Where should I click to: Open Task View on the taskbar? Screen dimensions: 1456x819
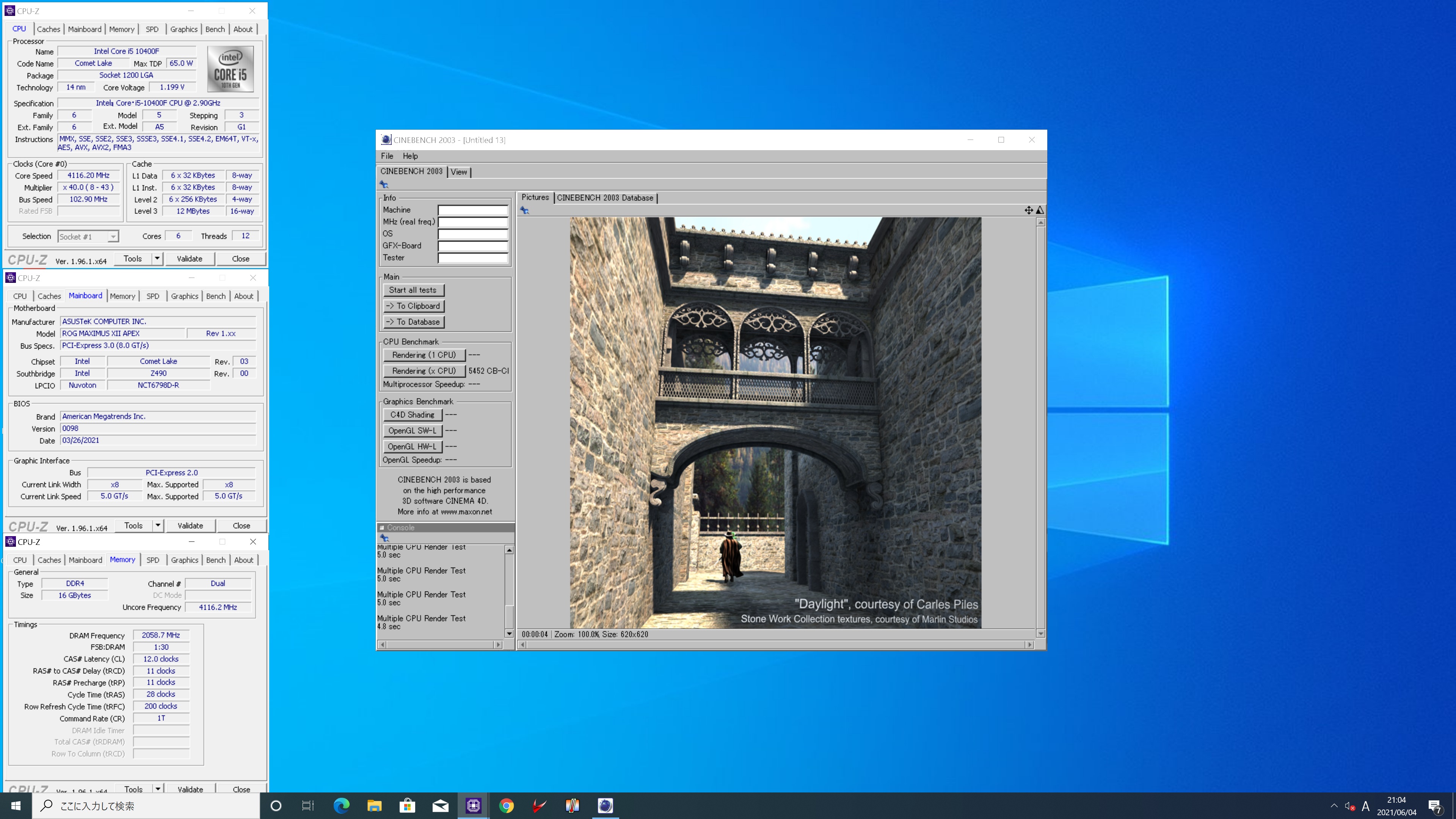(x=308, y=805)
